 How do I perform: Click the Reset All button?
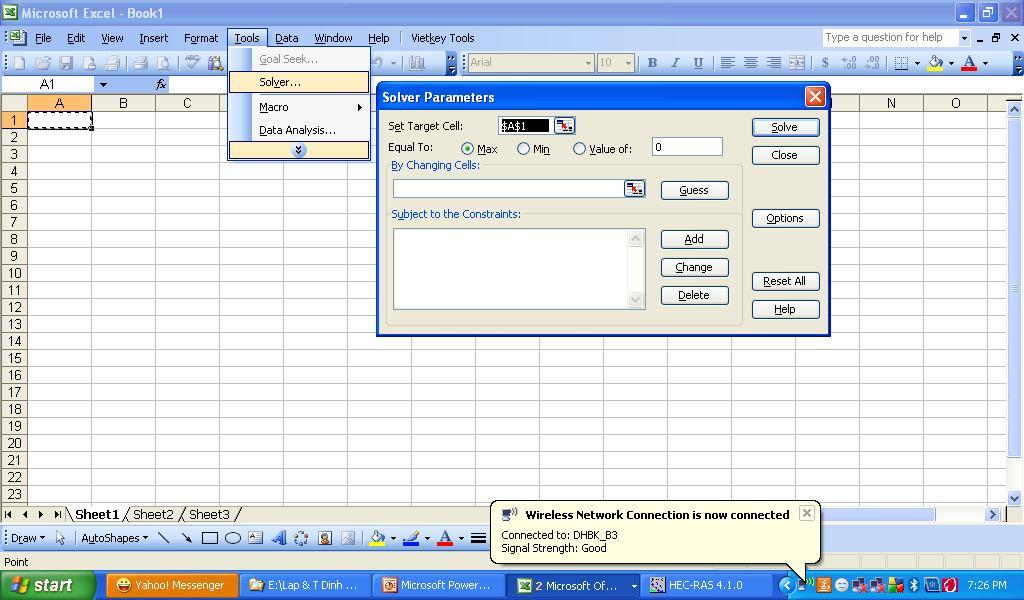785,281
